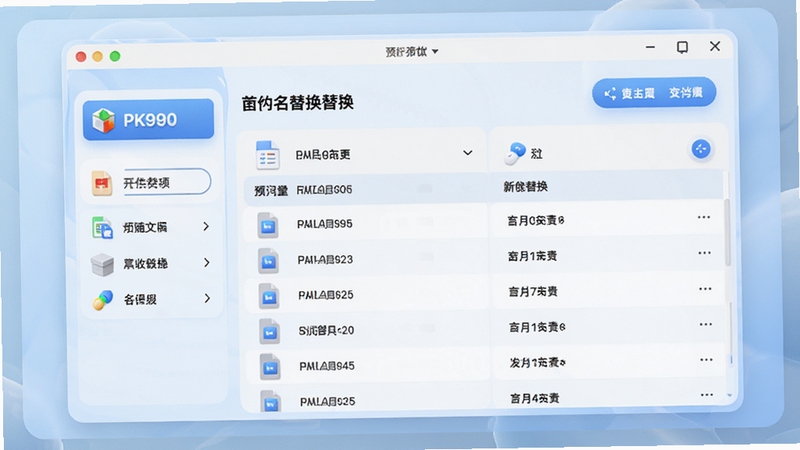
Task: Click the scroll-down arrow at the list bottom
Action: [x=730, y=395]
